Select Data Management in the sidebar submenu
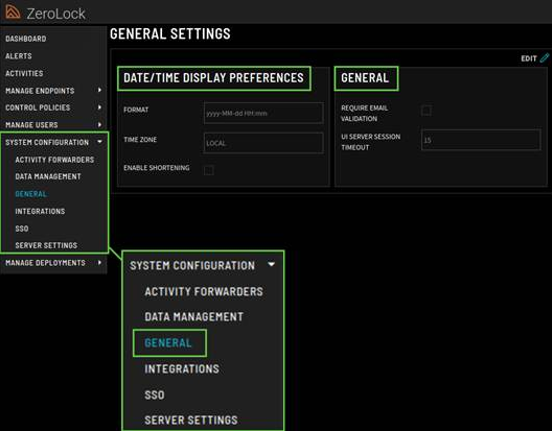Viewport: 552px width, 431px height. pos(48,176)
